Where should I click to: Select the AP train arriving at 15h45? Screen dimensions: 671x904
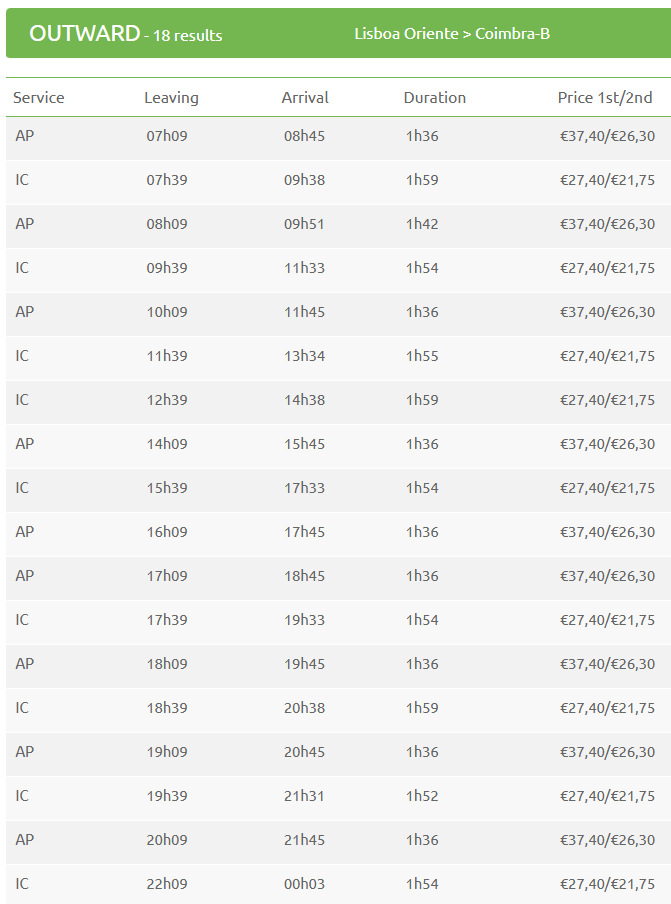click(x=338, y=446)
